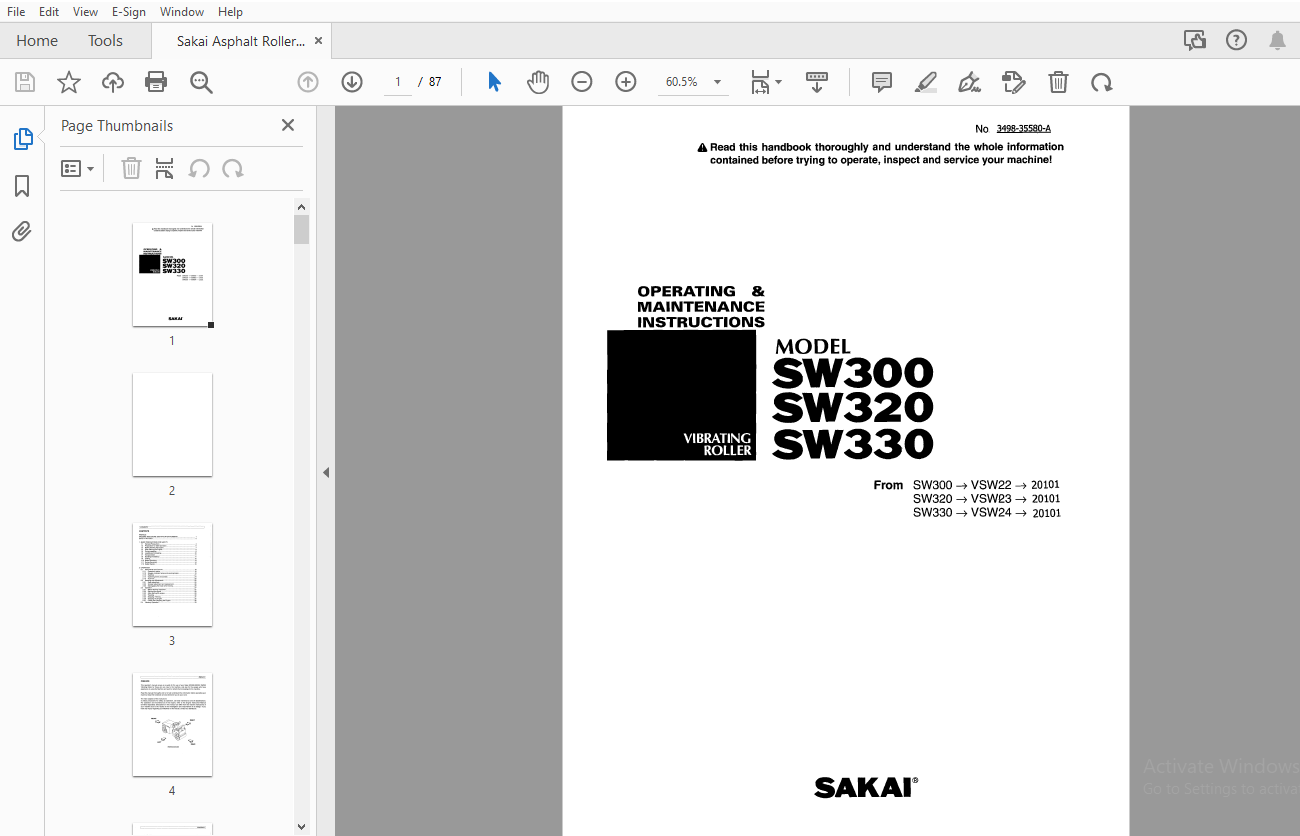Go to the next page arrow
This screenshot has width=1300, height=836.
pos(352,82)
